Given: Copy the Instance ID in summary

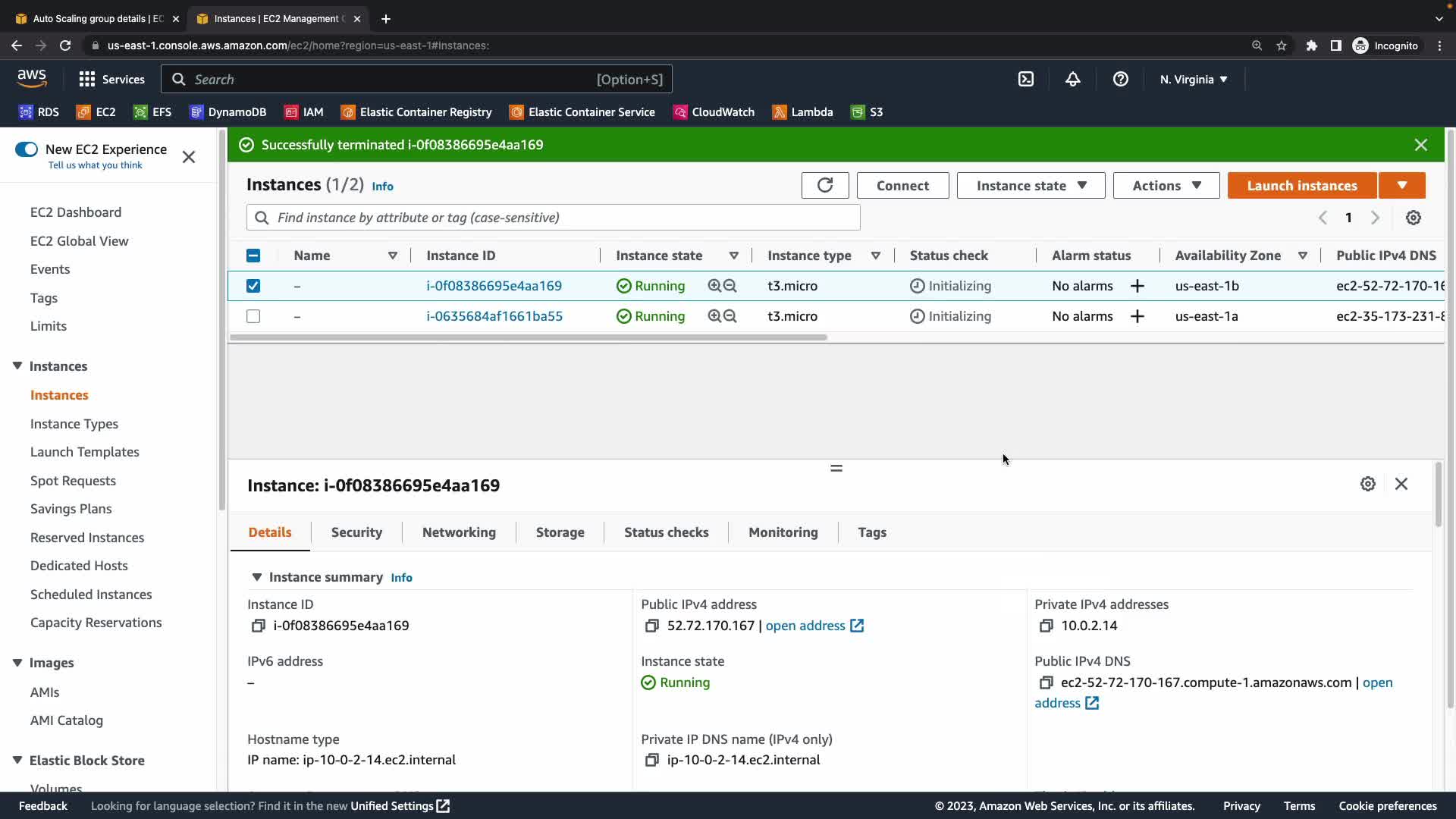Looking at the screenshot, I should pyautogui.click(x=258, y=626).
